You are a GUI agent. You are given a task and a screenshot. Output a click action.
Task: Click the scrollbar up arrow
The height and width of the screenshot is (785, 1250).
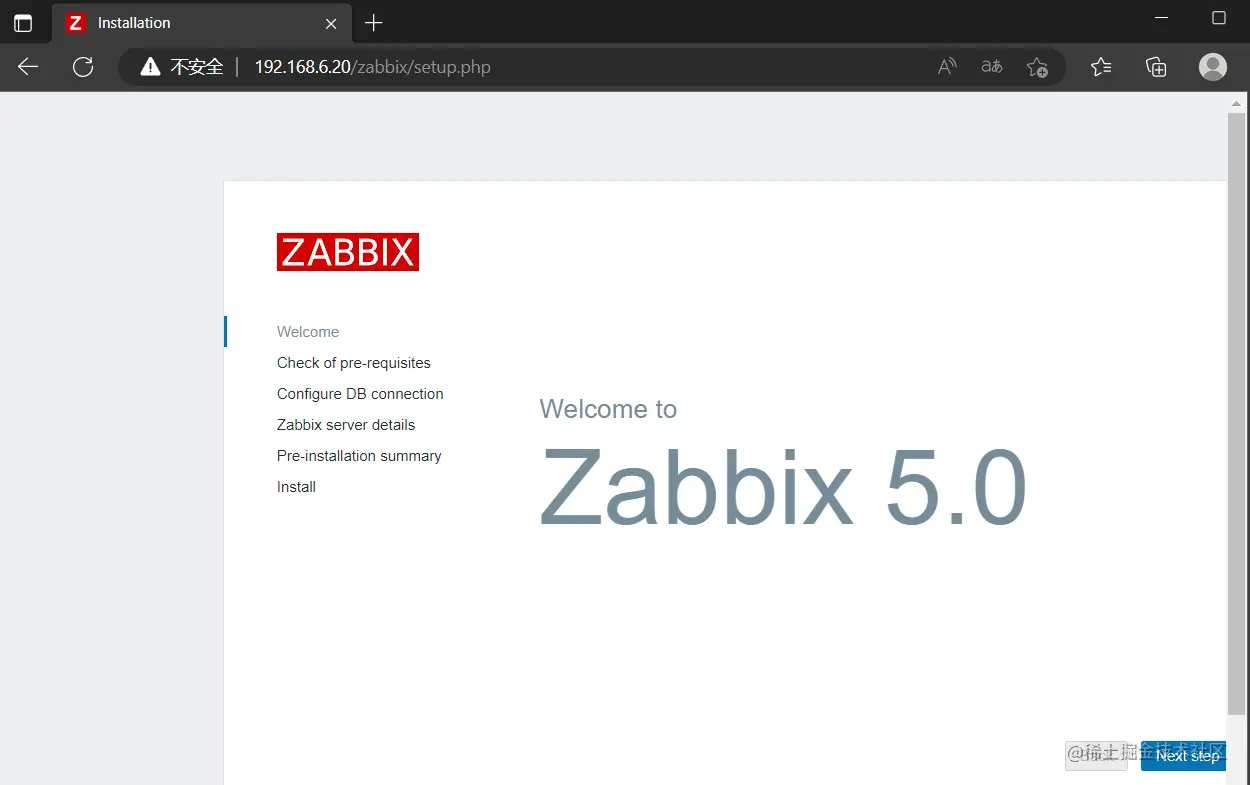pyautogui.click(x=1237, y=102)
